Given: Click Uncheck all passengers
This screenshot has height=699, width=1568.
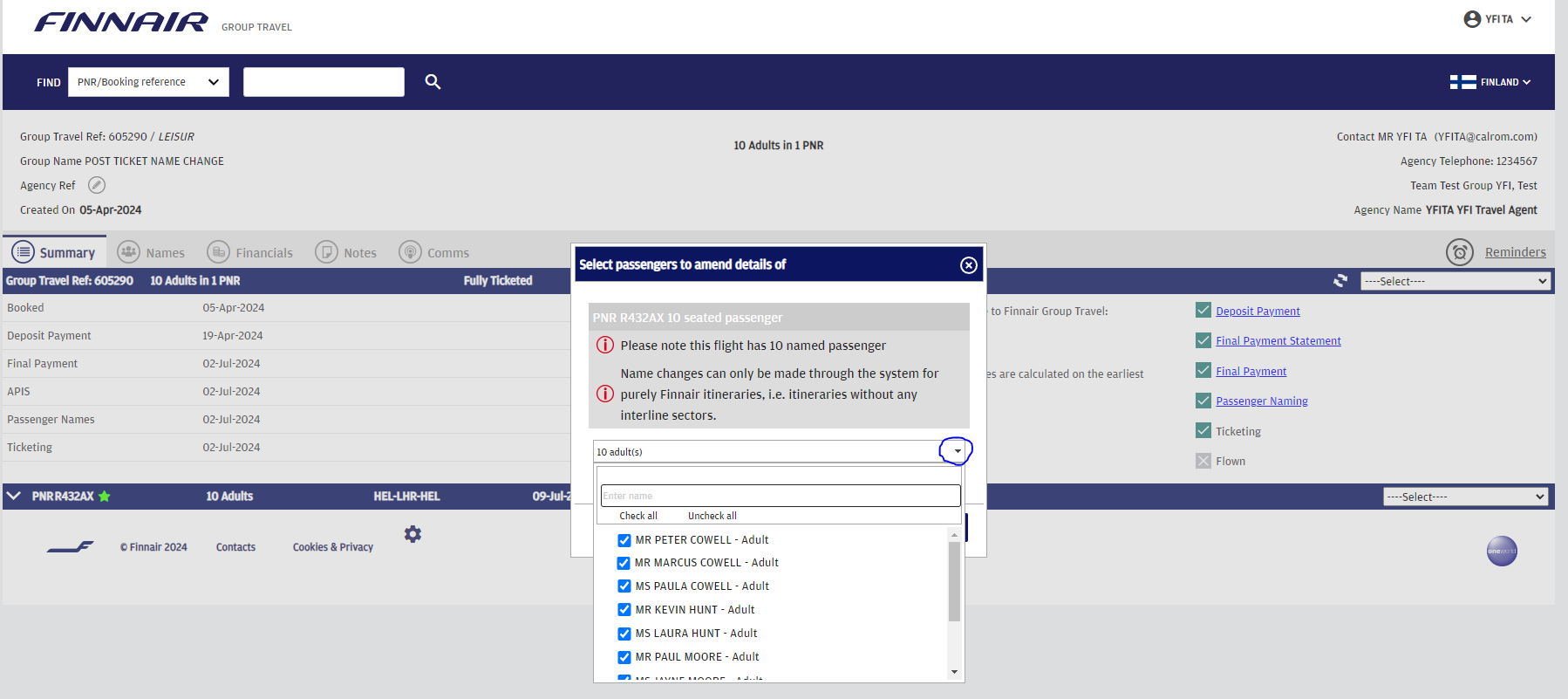Looking at the screenshot, I should (x=712, y=516).
